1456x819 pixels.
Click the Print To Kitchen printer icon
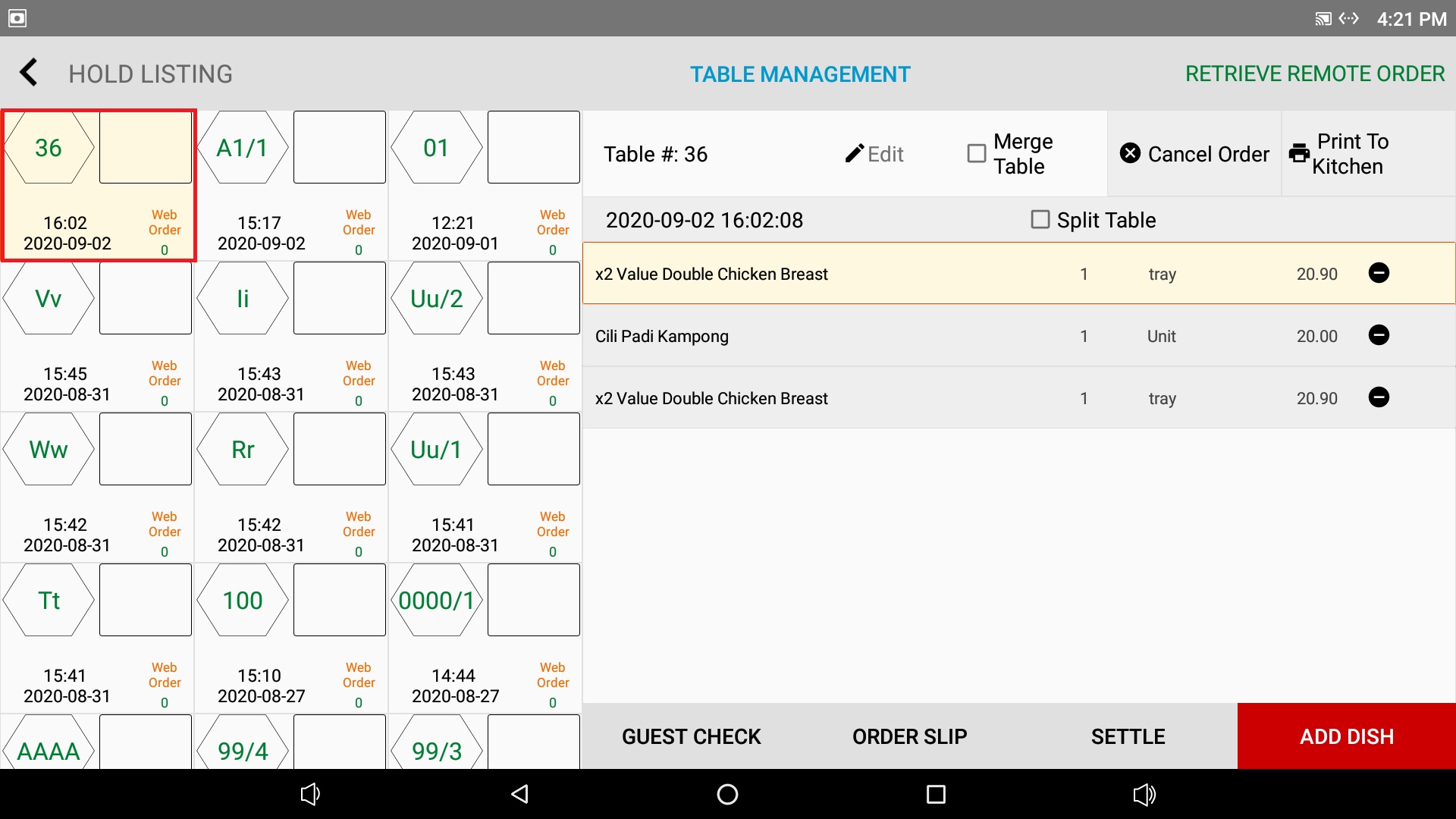tap(1299, 153)
